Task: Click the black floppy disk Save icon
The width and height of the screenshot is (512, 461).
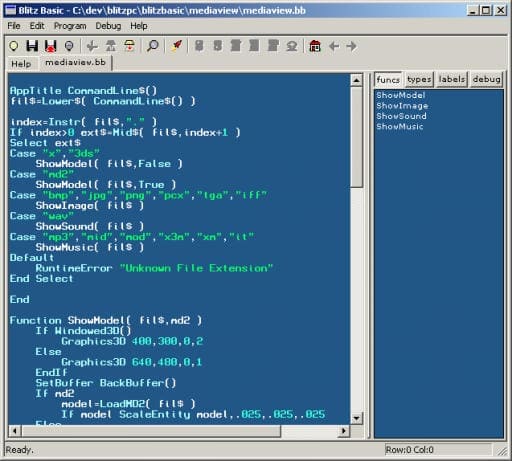Action: 32,46
